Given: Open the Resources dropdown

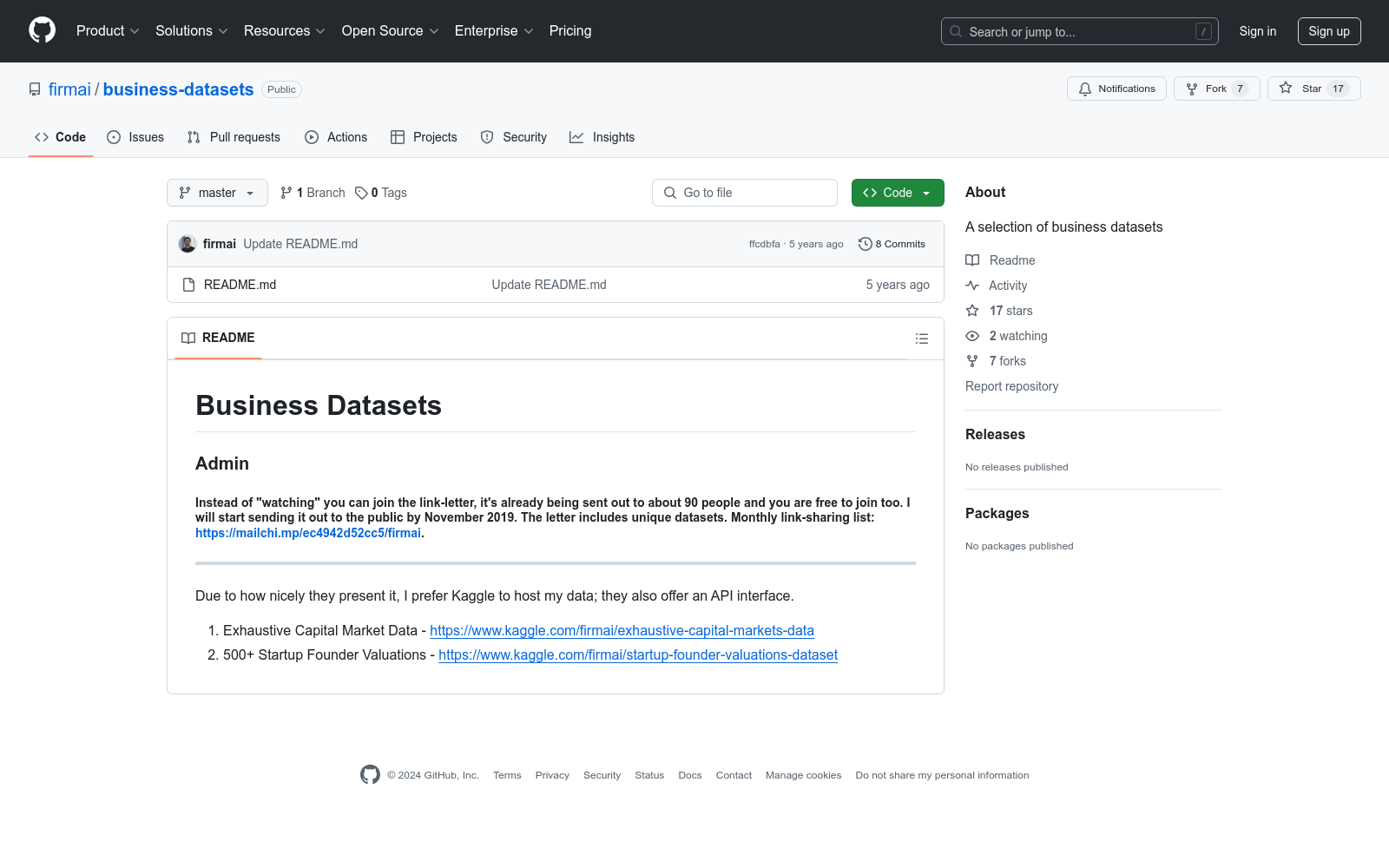Looking at the screenshot, I should pyautogui.click(x=285, y=30).
